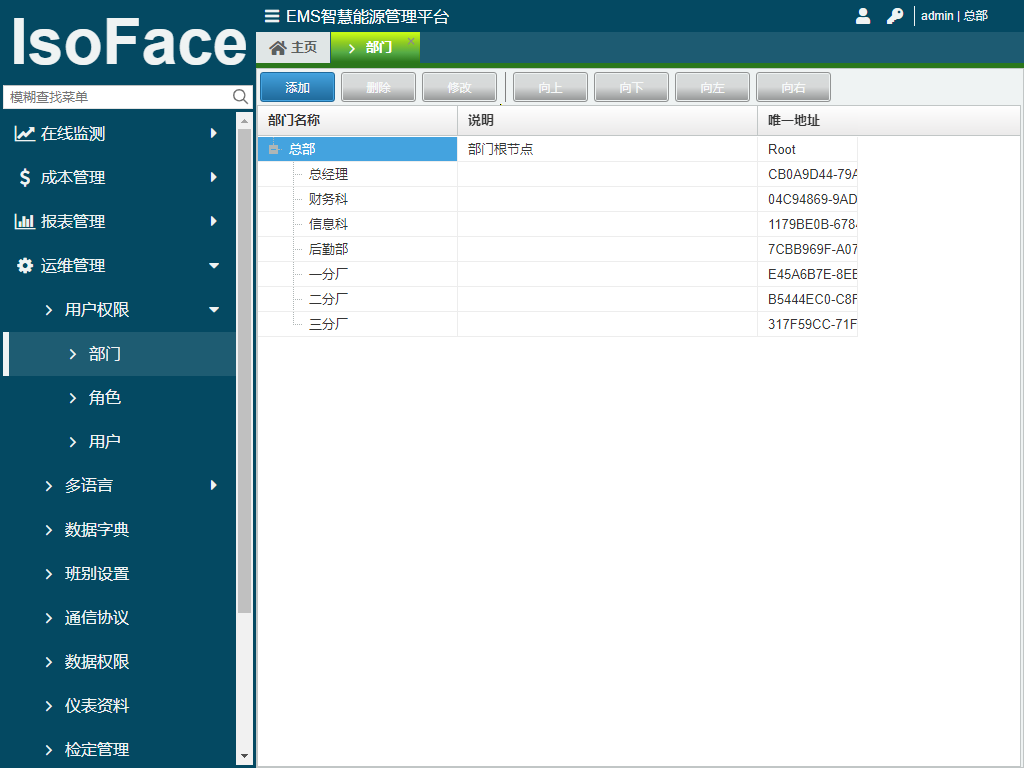This screenshot has width=1024, height=768.
Task: Collapse the 总部 tree node
Action: click(274, 150)
